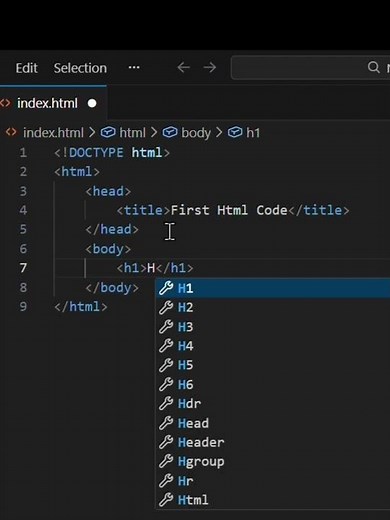Screen dimensions: 390x520
Task: Click the h1 symbol icon in the breadcrumb
Action: [x=235, y=132]
